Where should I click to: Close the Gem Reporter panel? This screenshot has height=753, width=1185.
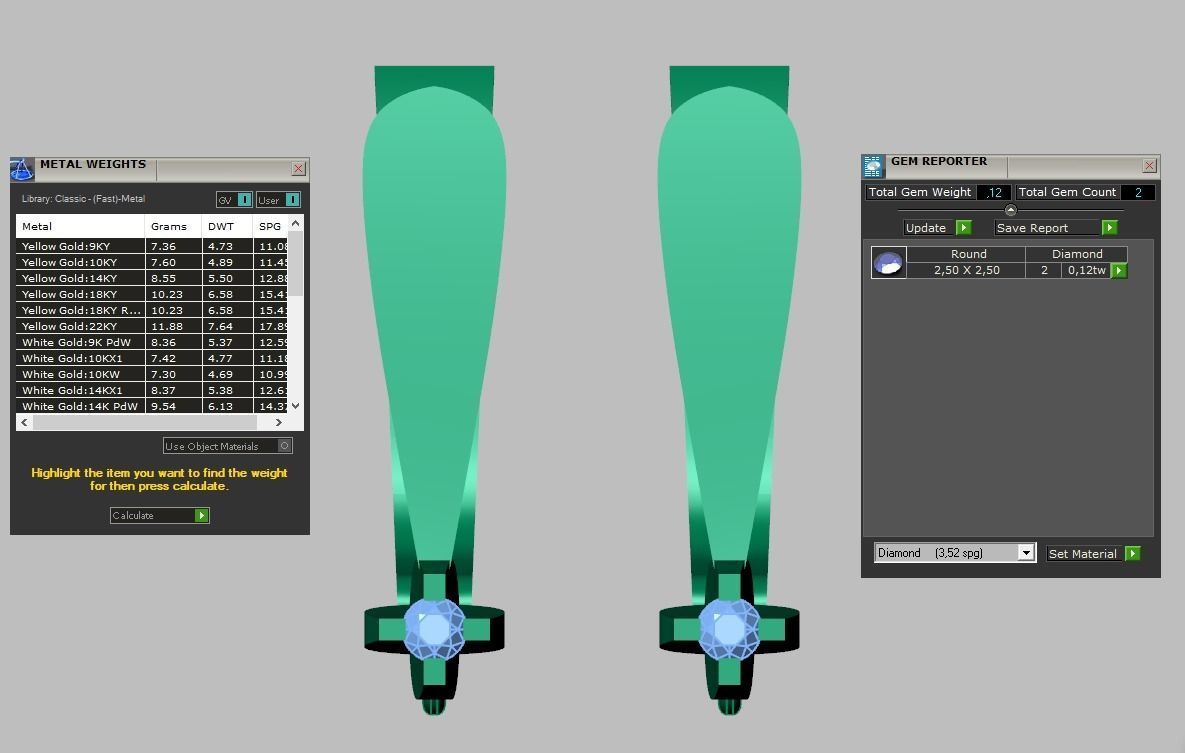tap(1149, 166)
